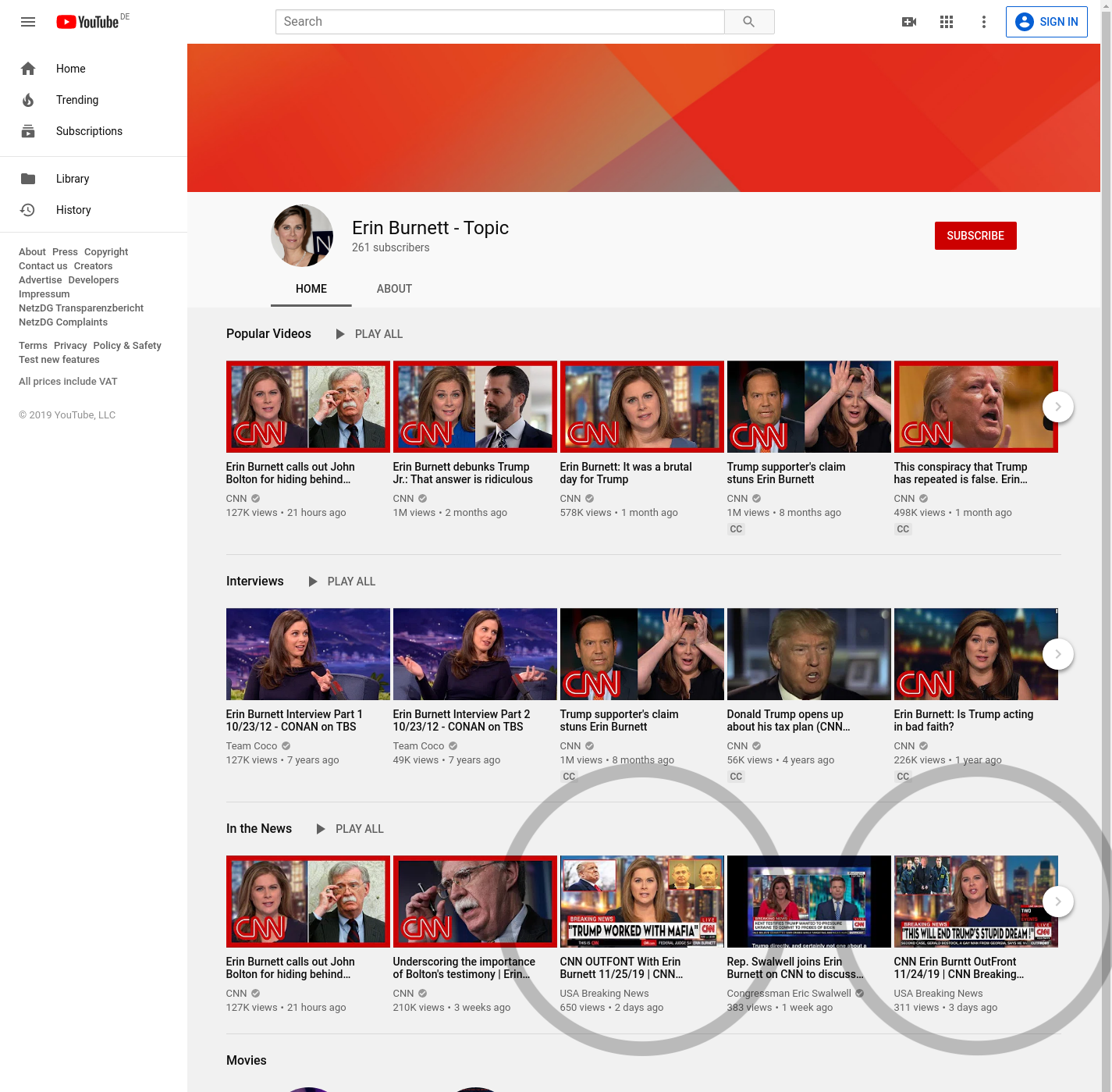Click PLAY ALL for In the News

click(359, 829)
